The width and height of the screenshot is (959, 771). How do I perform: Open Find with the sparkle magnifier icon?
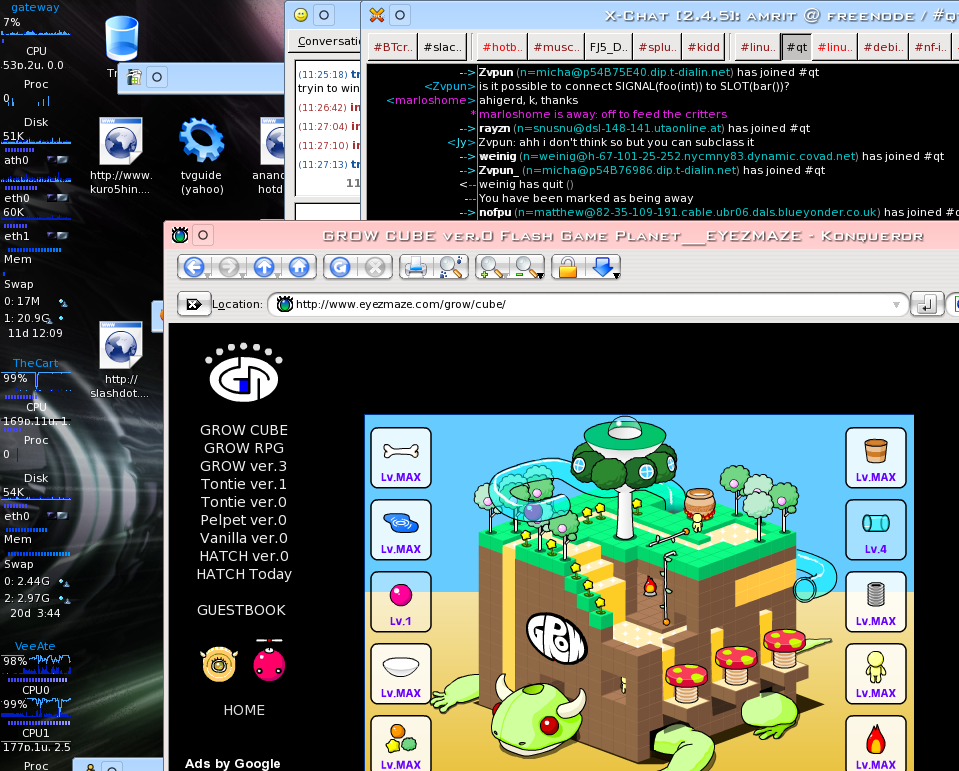coord(451,267)
